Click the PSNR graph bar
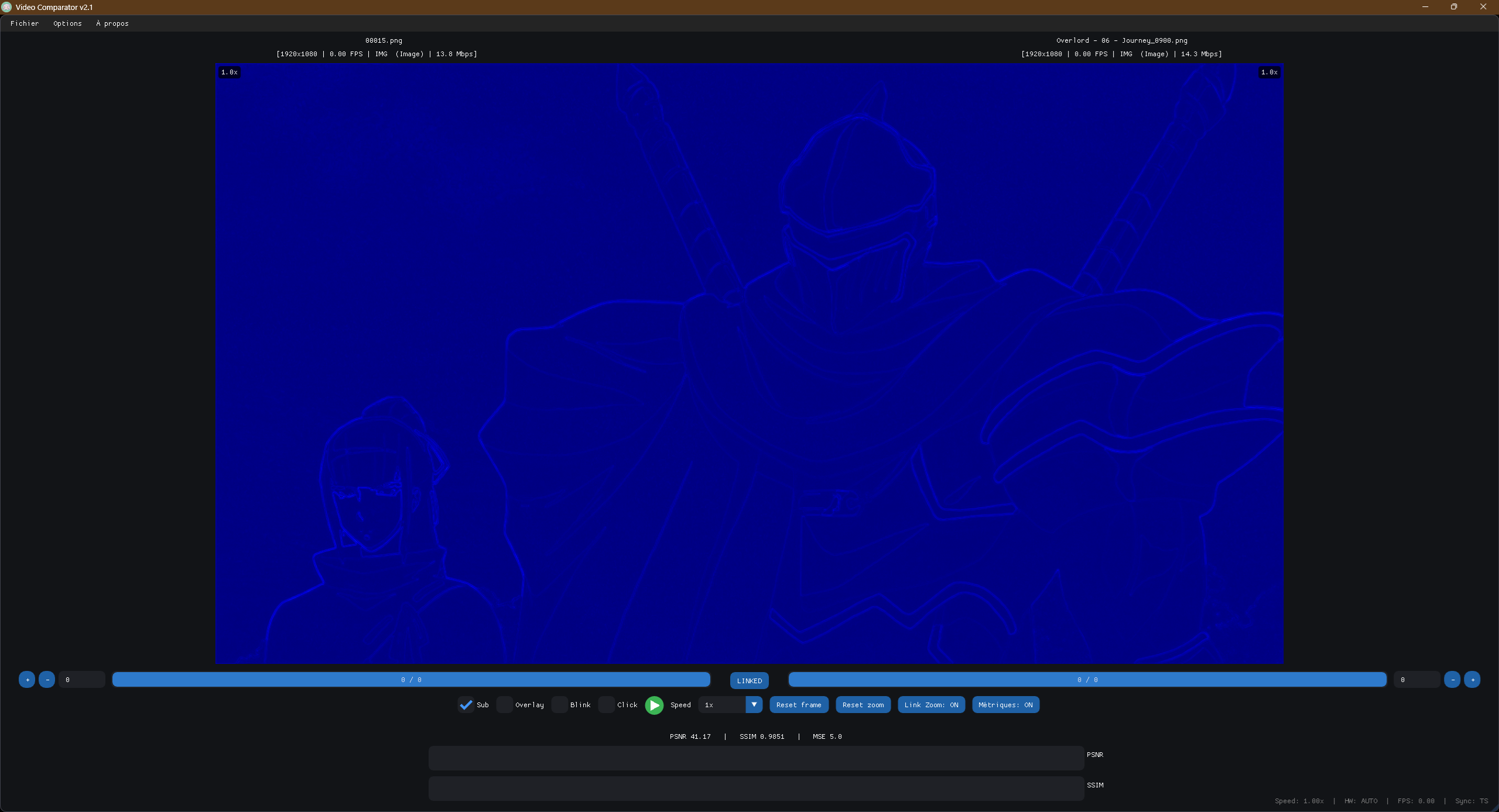Screen dimensions: 1499x812 (756, 758)
